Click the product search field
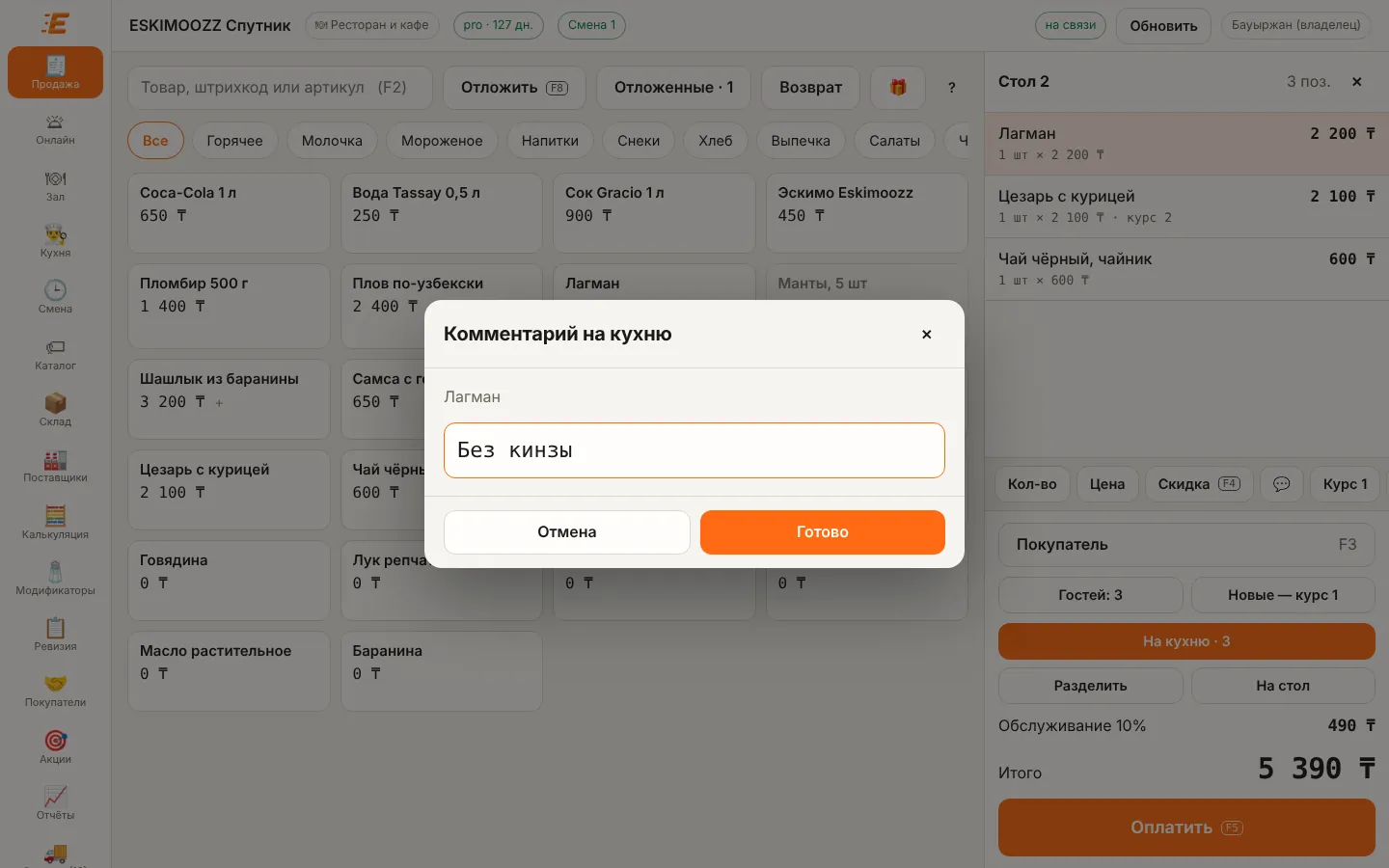 [281, 88]
